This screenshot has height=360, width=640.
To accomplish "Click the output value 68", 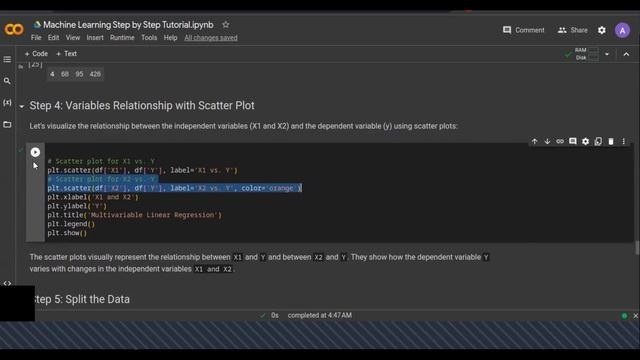I will [65, 74].
